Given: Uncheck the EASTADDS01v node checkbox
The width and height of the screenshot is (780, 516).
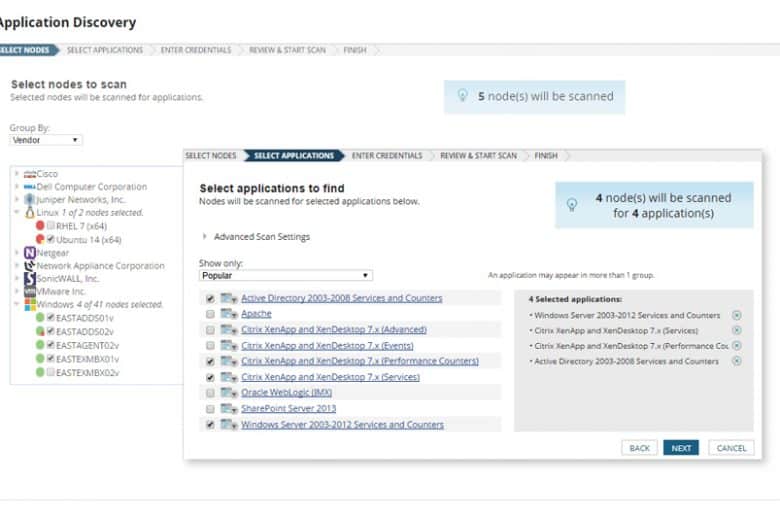Looking at the screenshot, I should 51,317.
